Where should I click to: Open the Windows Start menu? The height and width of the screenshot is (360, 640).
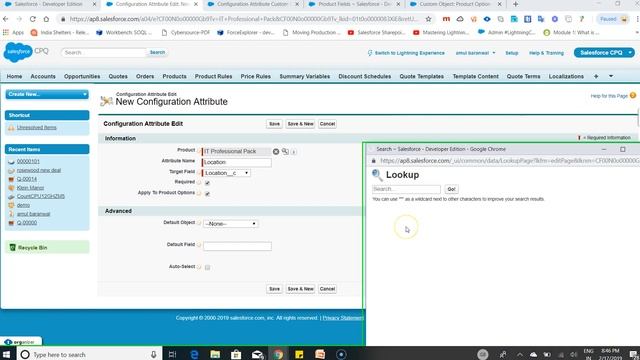point(7,354)
